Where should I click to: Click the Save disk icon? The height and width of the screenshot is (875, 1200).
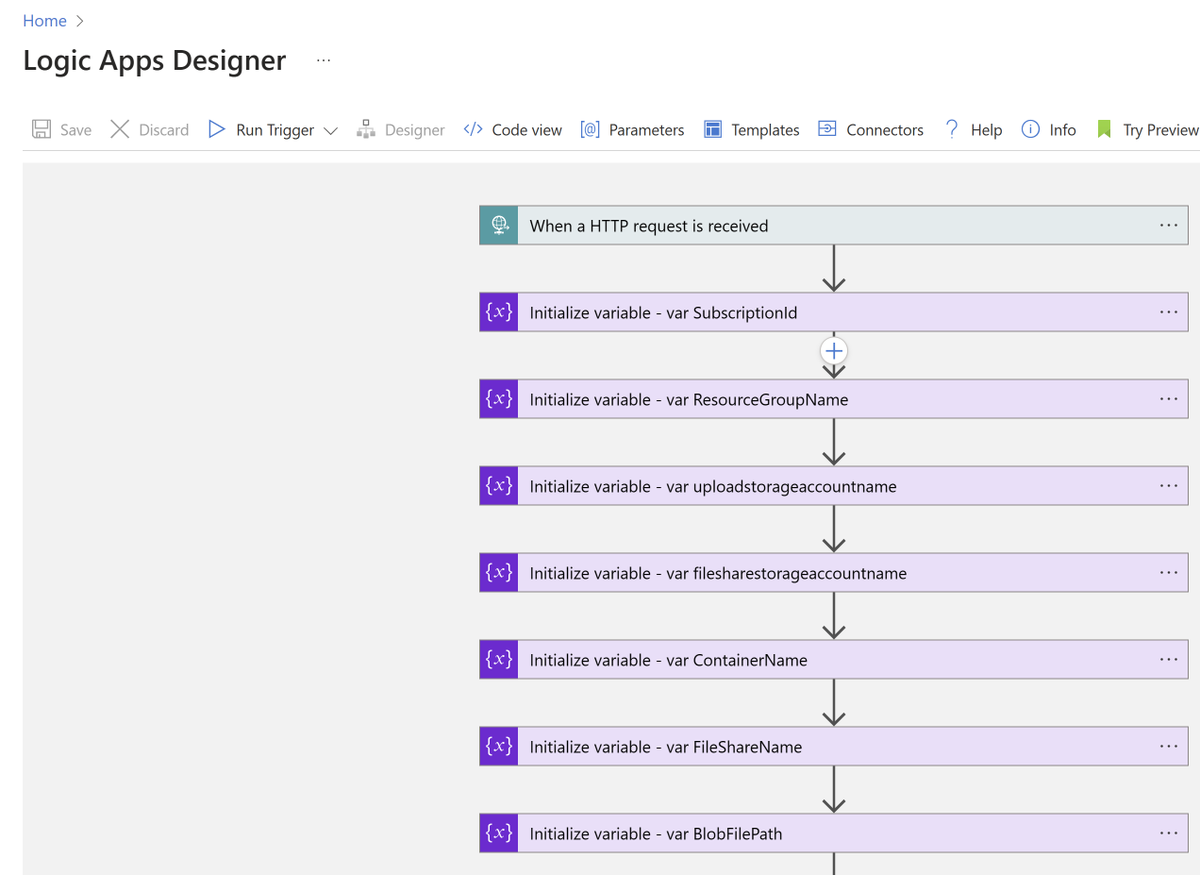point(41,129)
